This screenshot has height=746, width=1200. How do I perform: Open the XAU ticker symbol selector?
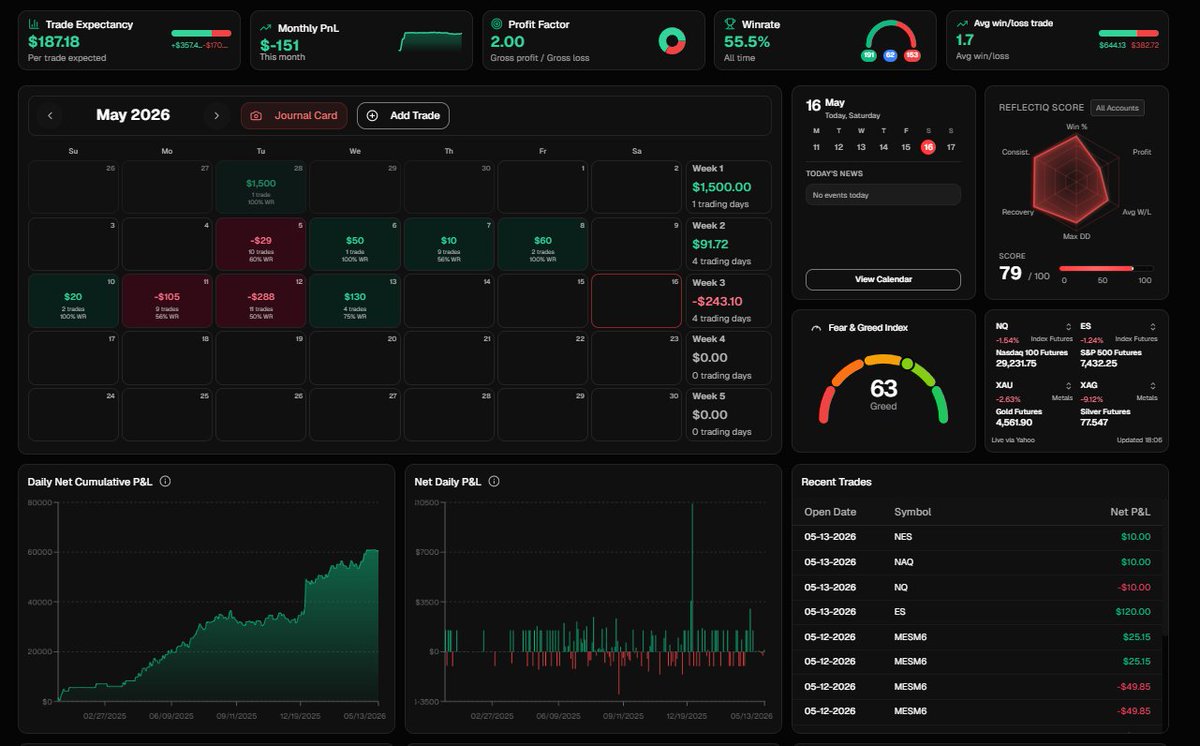tap(1068, 385)
